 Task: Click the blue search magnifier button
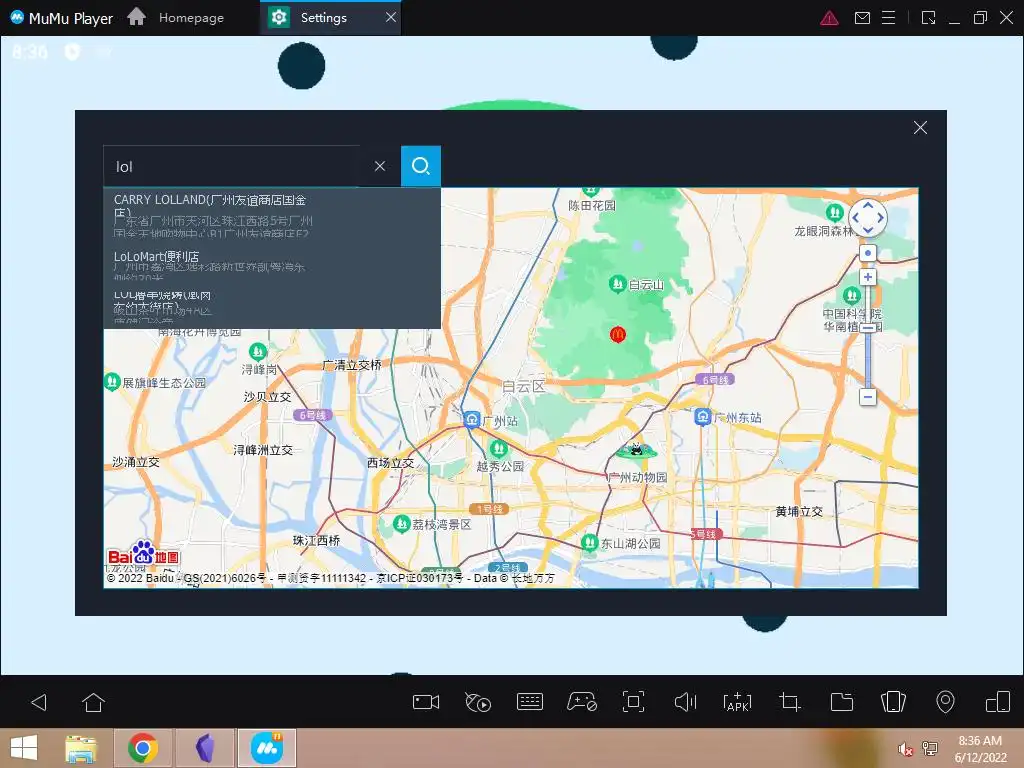tap(421, 167)
